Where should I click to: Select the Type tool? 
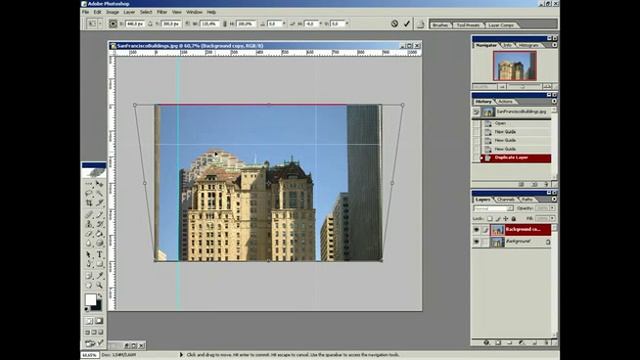(99, 255)
